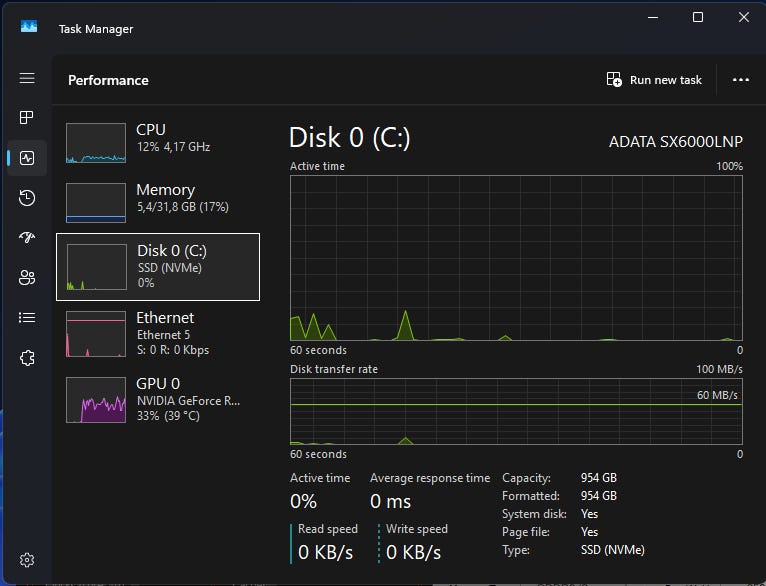Select the Performance page icon in sidebar
Screen dimensions: 766x586
click(27, 158)
